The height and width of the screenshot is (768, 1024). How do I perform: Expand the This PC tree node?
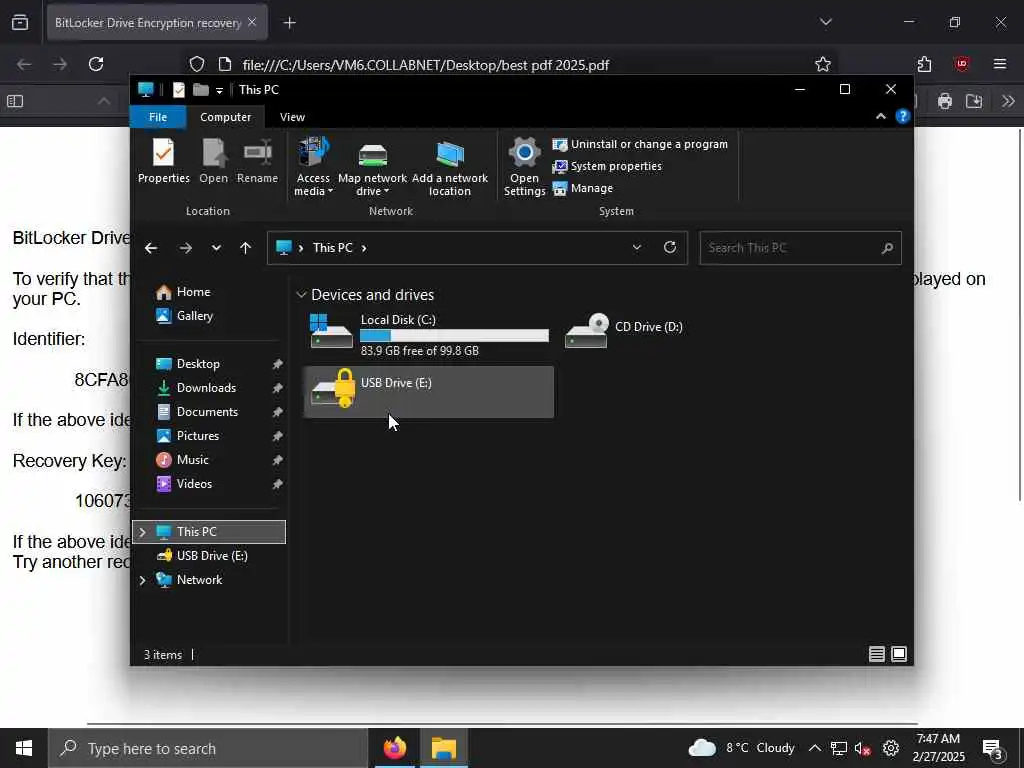point(142,532)
